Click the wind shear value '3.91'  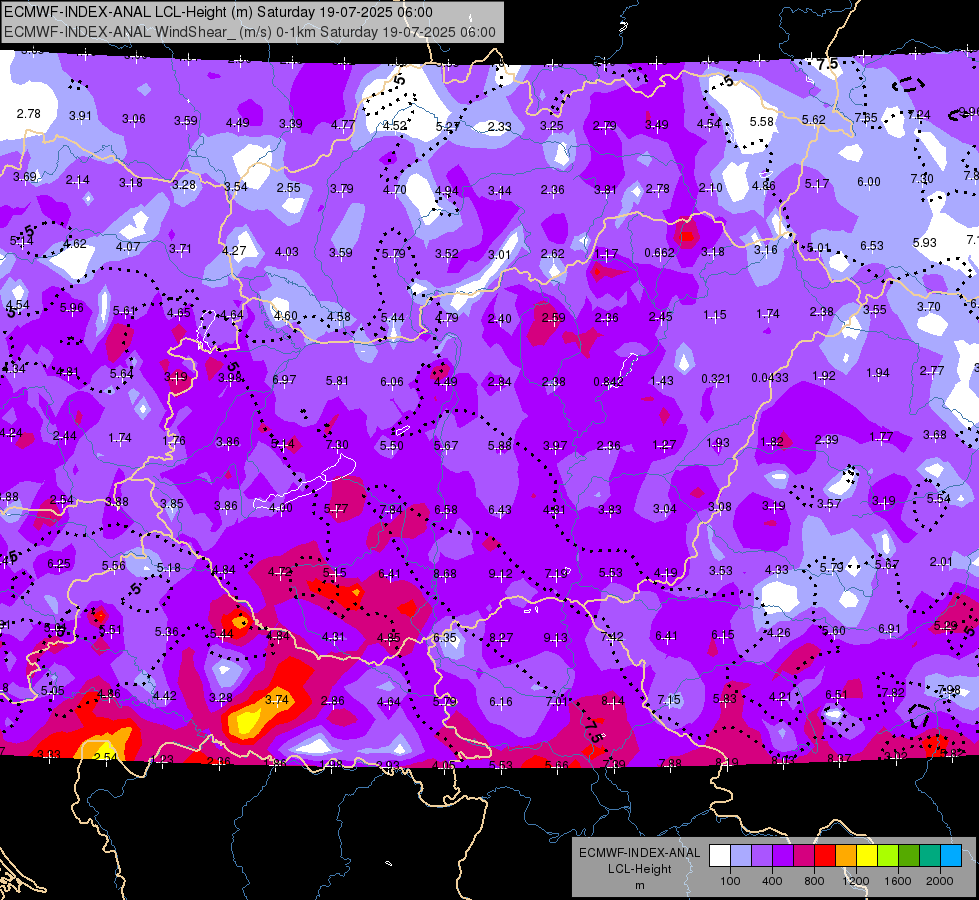pyautogui.click(x=80, y=116)
